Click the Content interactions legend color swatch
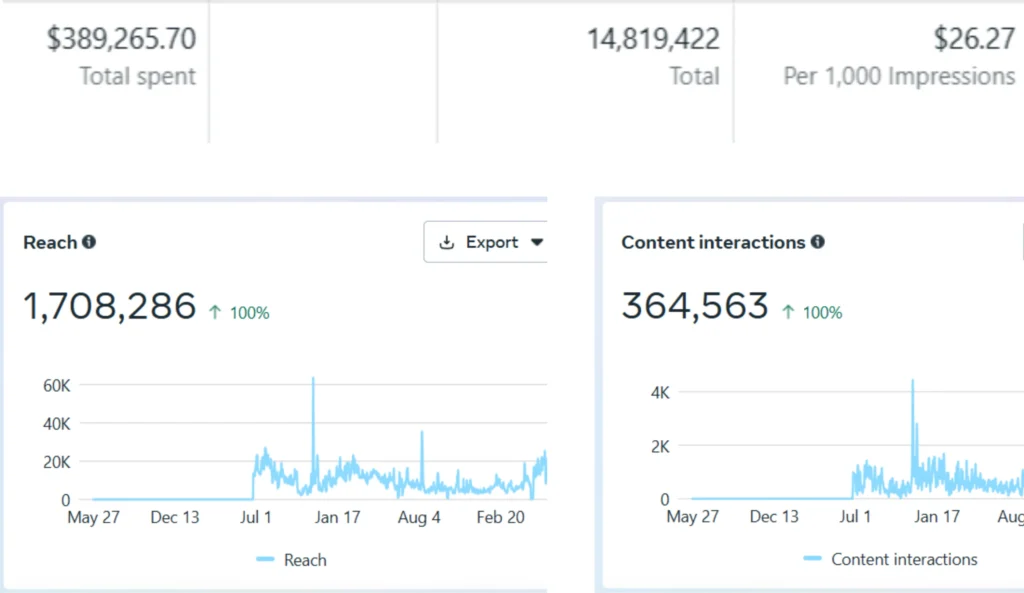 (812, 560)
